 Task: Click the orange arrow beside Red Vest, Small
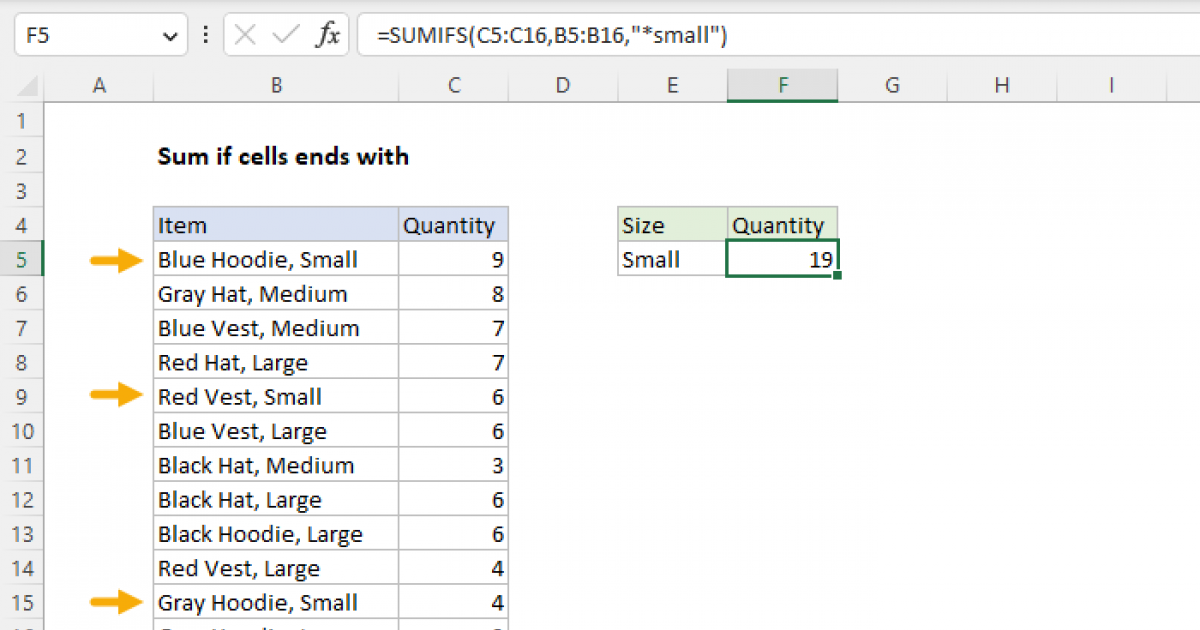(x=117, y=396)
